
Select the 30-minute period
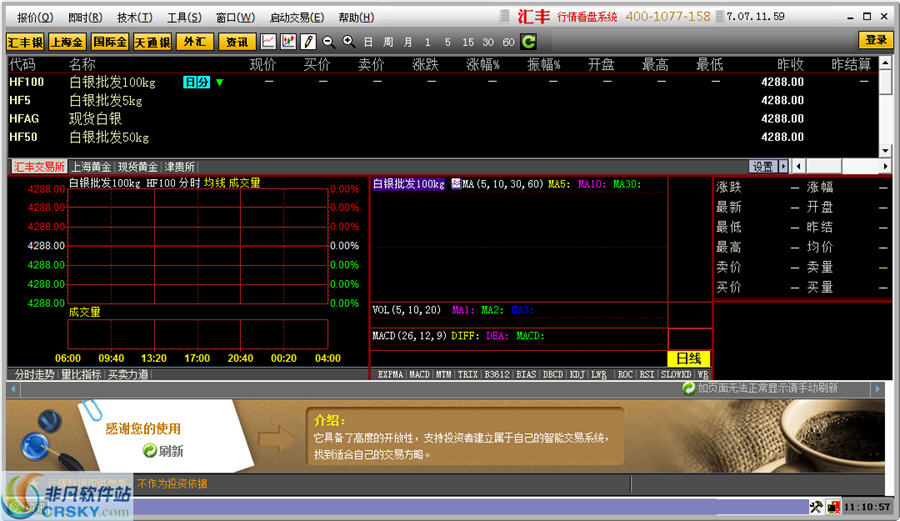click(x=488, y=42)
